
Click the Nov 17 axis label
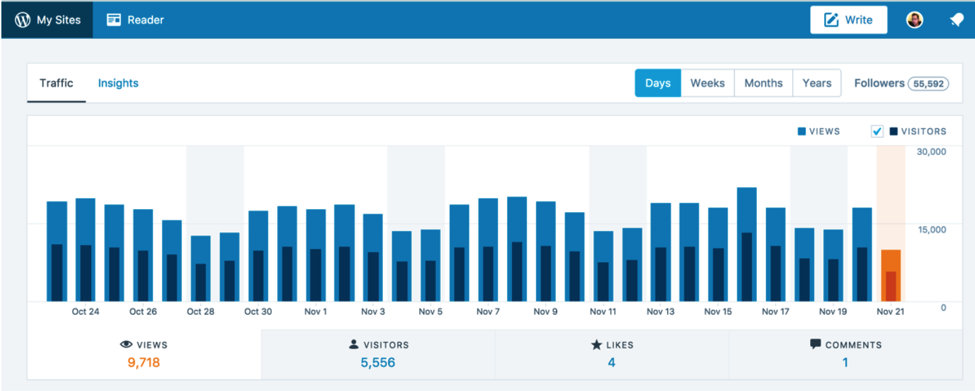(x=775, y=312)
